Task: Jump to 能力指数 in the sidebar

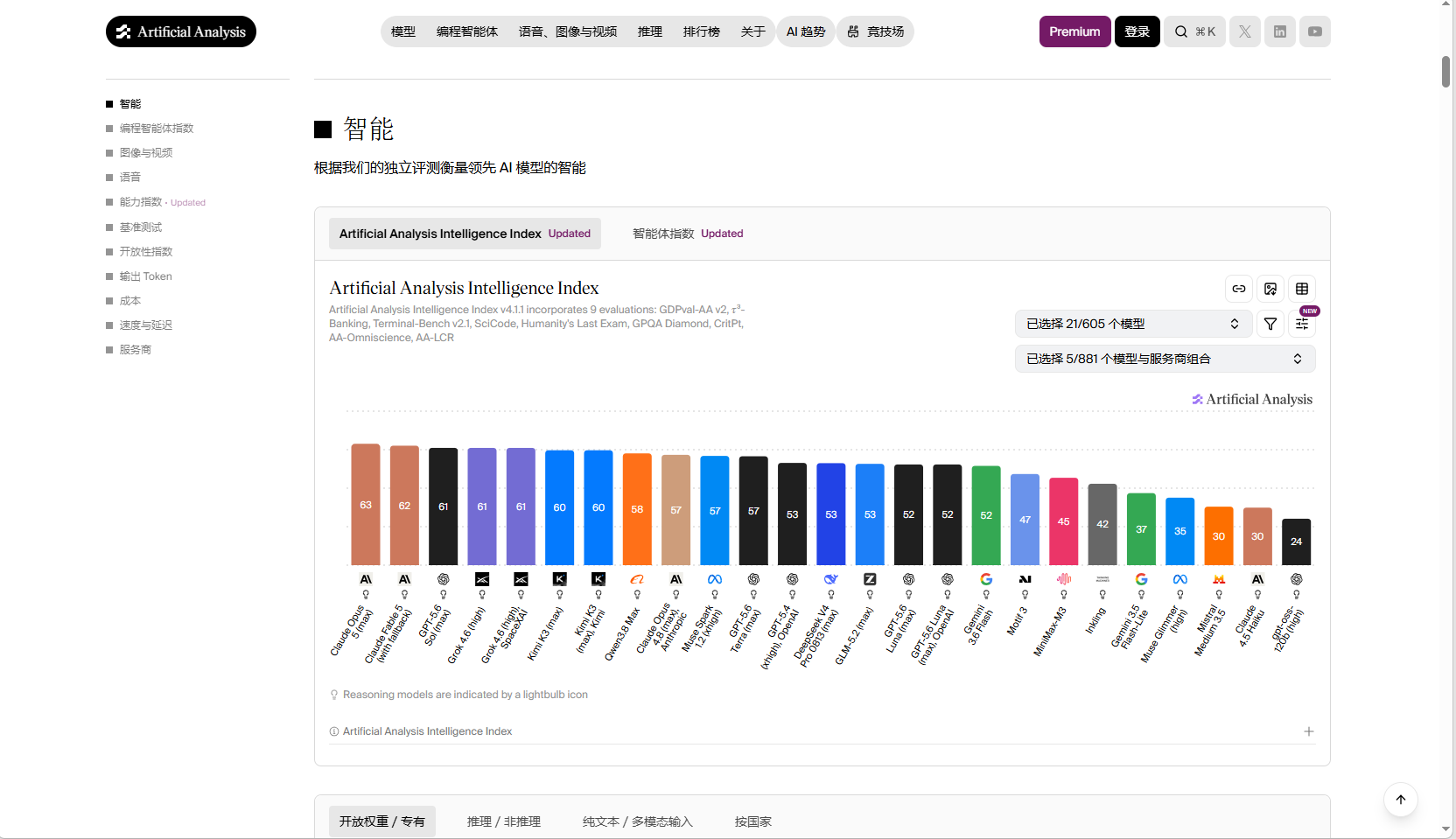Action: coord(141,202)
